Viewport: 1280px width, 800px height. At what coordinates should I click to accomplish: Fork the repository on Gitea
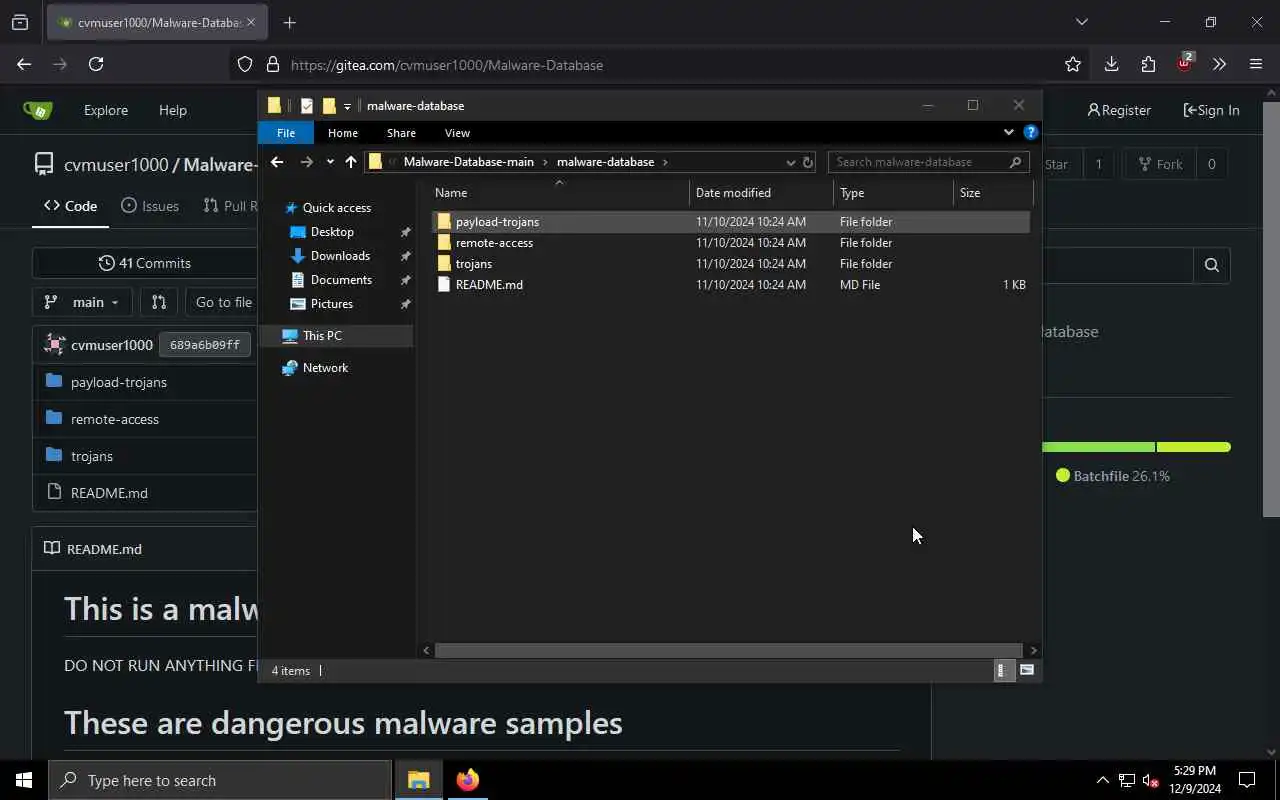(x=1159, y=164)
